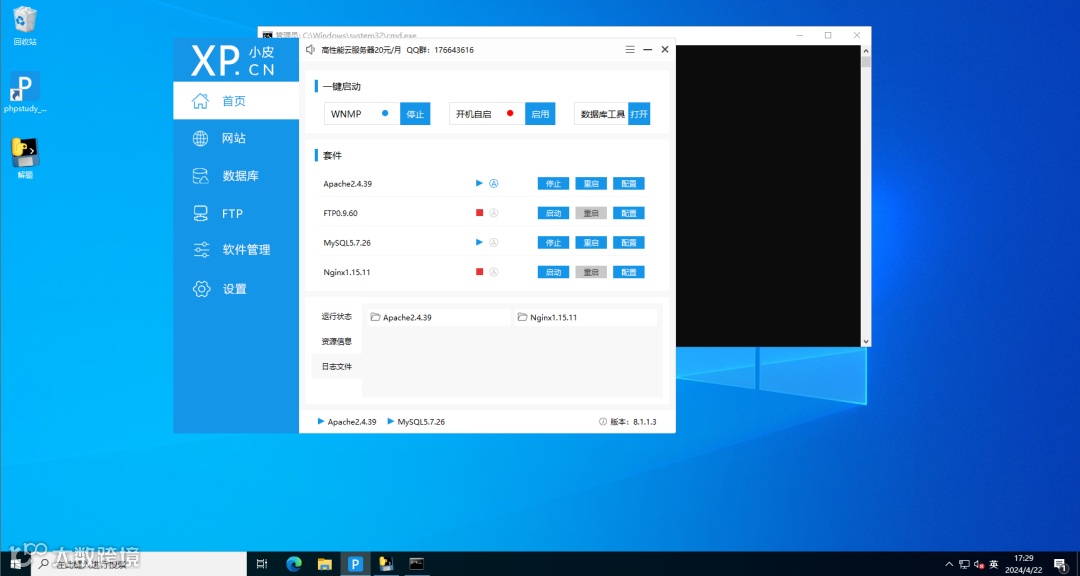Screen dimensions: 1080x576
Task: Open the notification center icon
Action: 1060,564
